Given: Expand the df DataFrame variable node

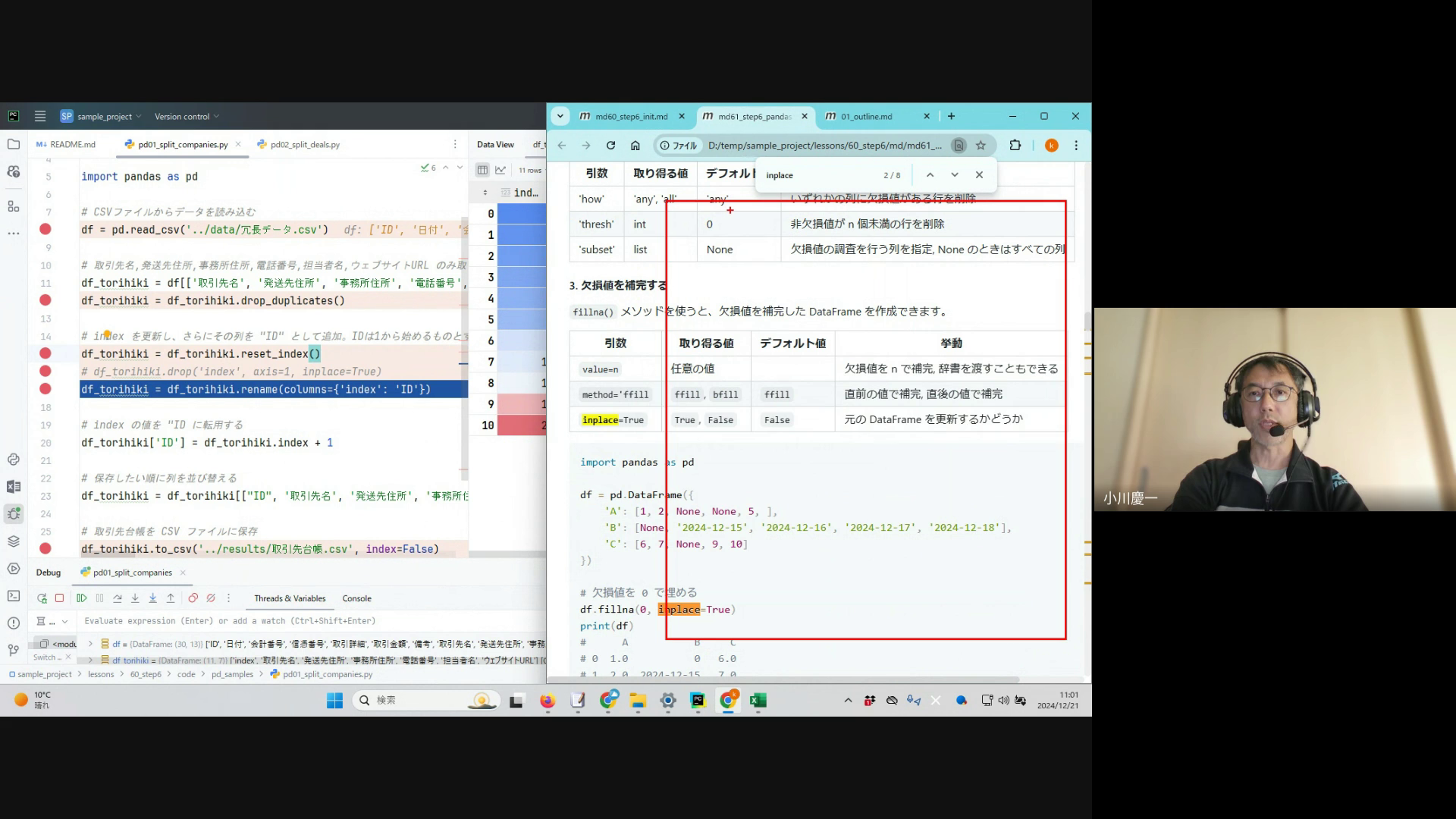Looking at the screenshot, I should [x=90, y=644].
